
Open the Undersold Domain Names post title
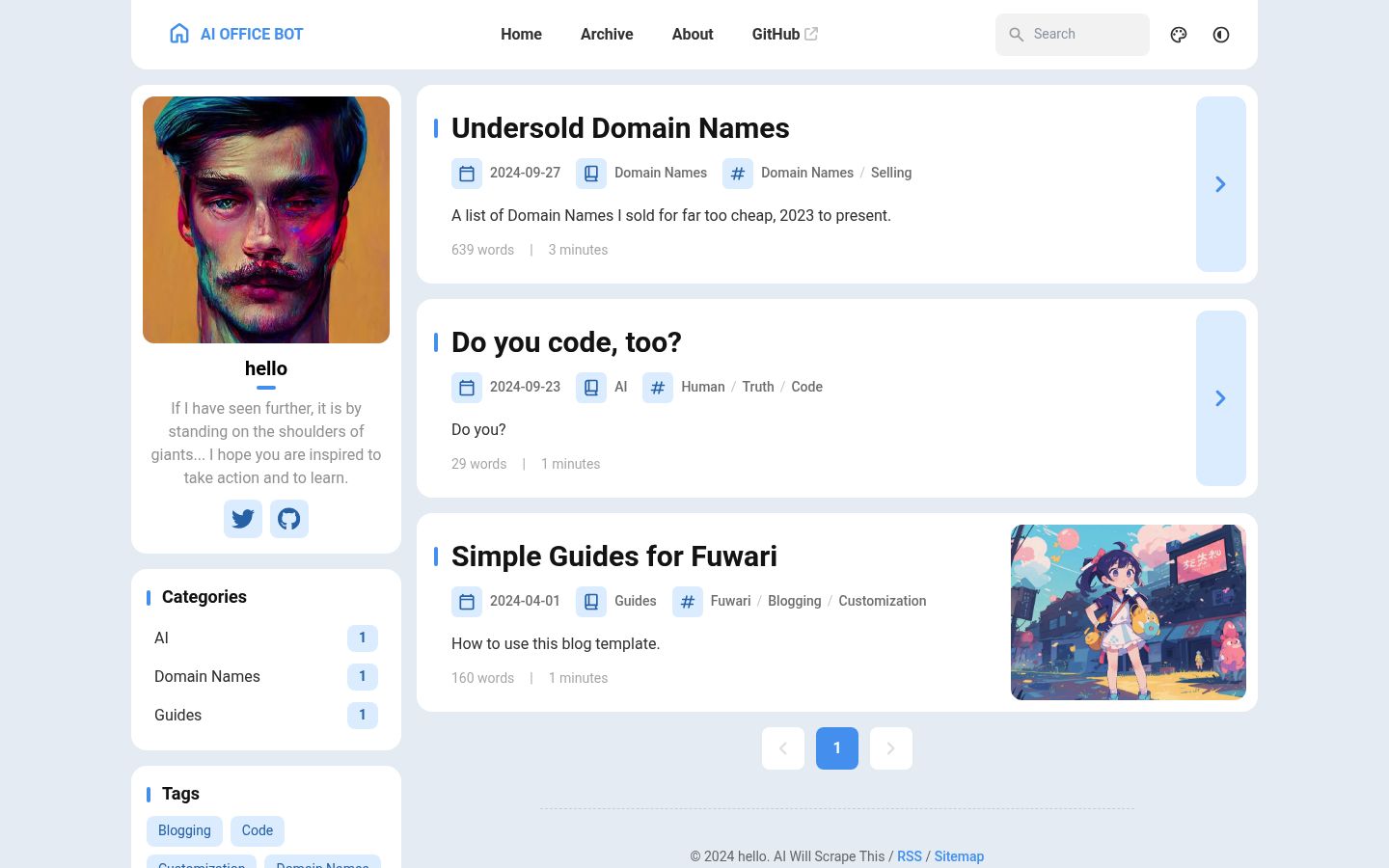[x=620, y=128]
